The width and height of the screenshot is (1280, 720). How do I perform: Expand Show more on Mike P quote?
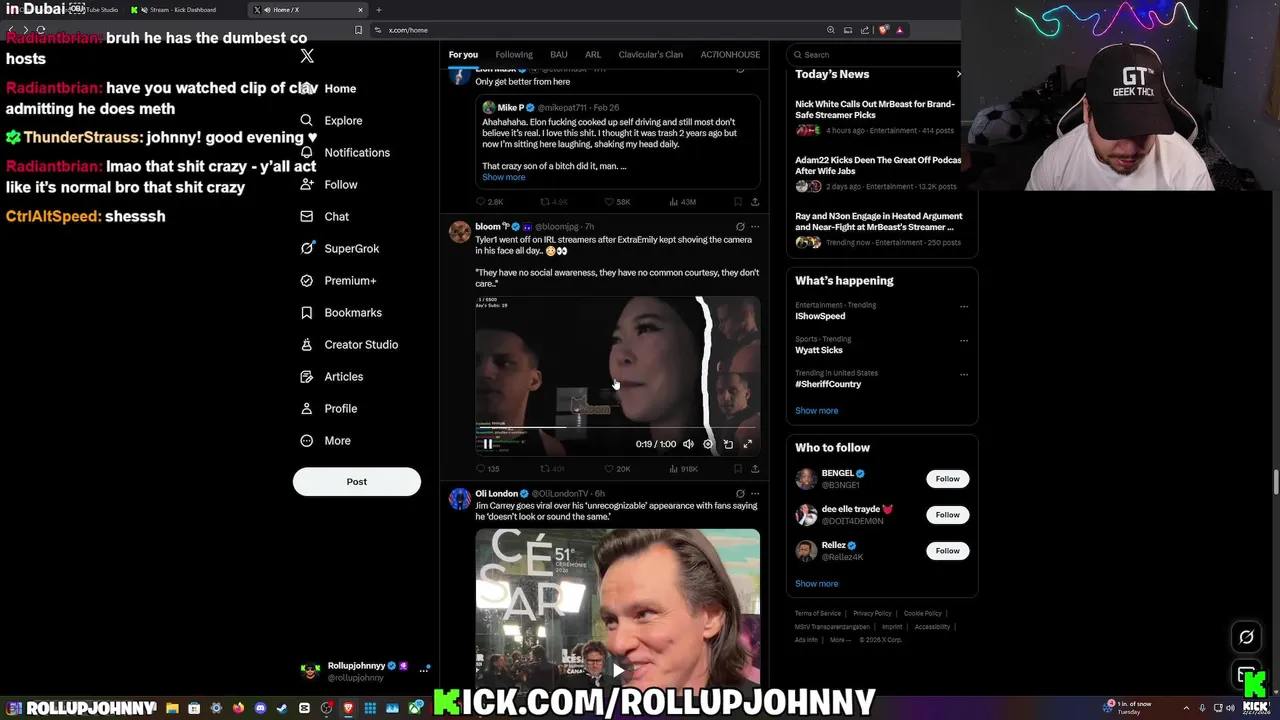click(503, 178)
